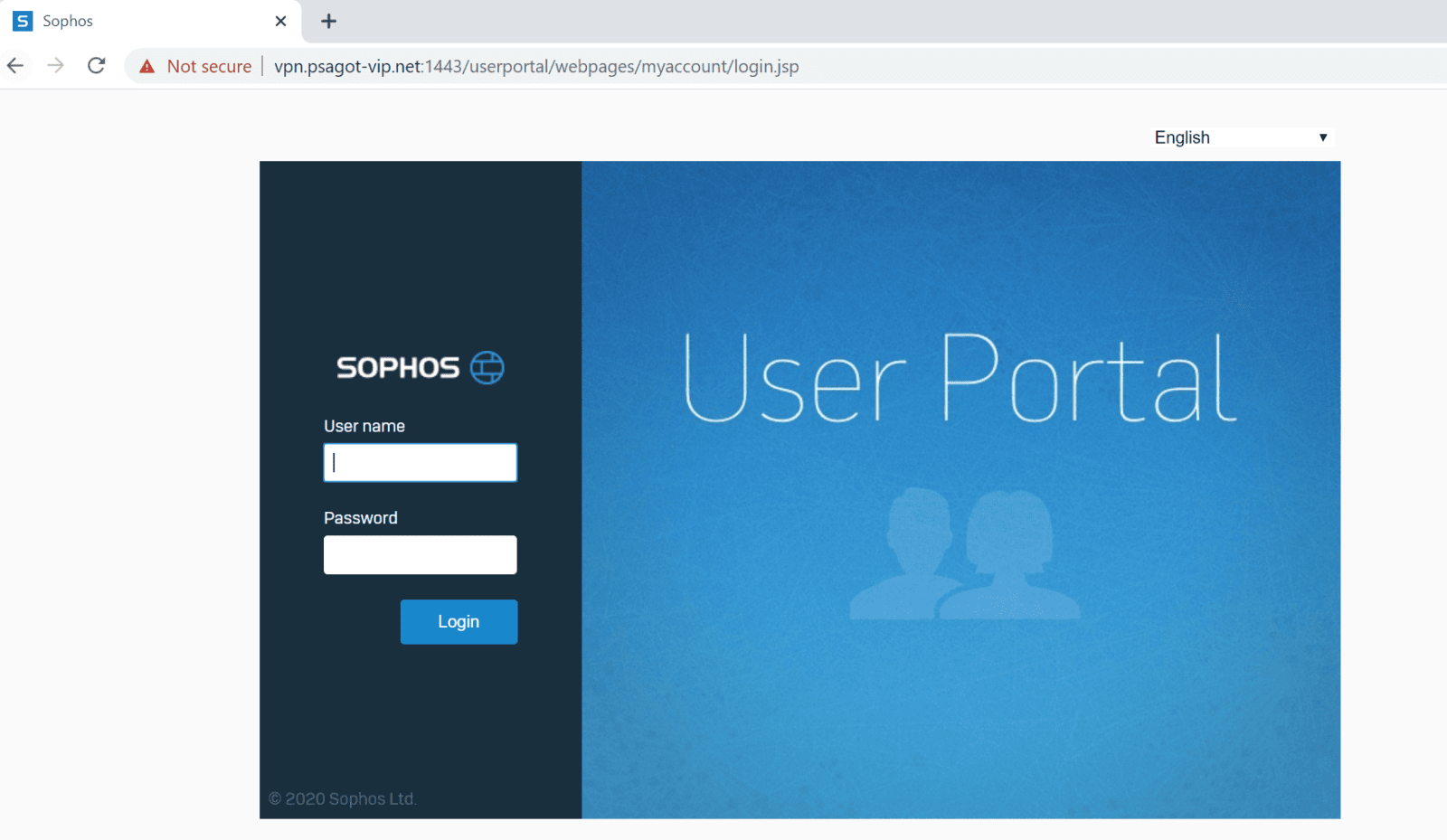
Task: Click the User Portal heading
Action: point(960,378)
